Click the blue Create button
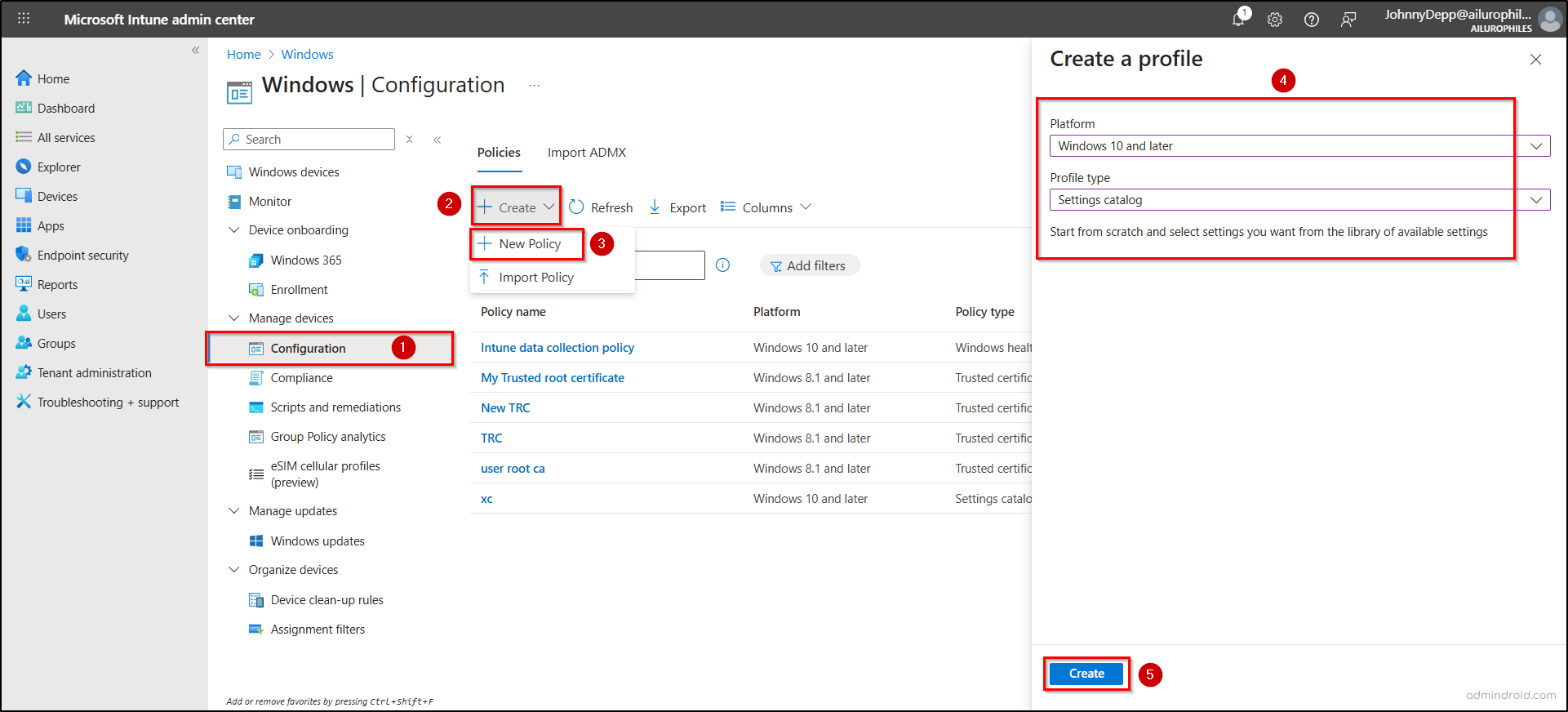The height and width of the screenshot is (712, 1568). coord(1086,674)
